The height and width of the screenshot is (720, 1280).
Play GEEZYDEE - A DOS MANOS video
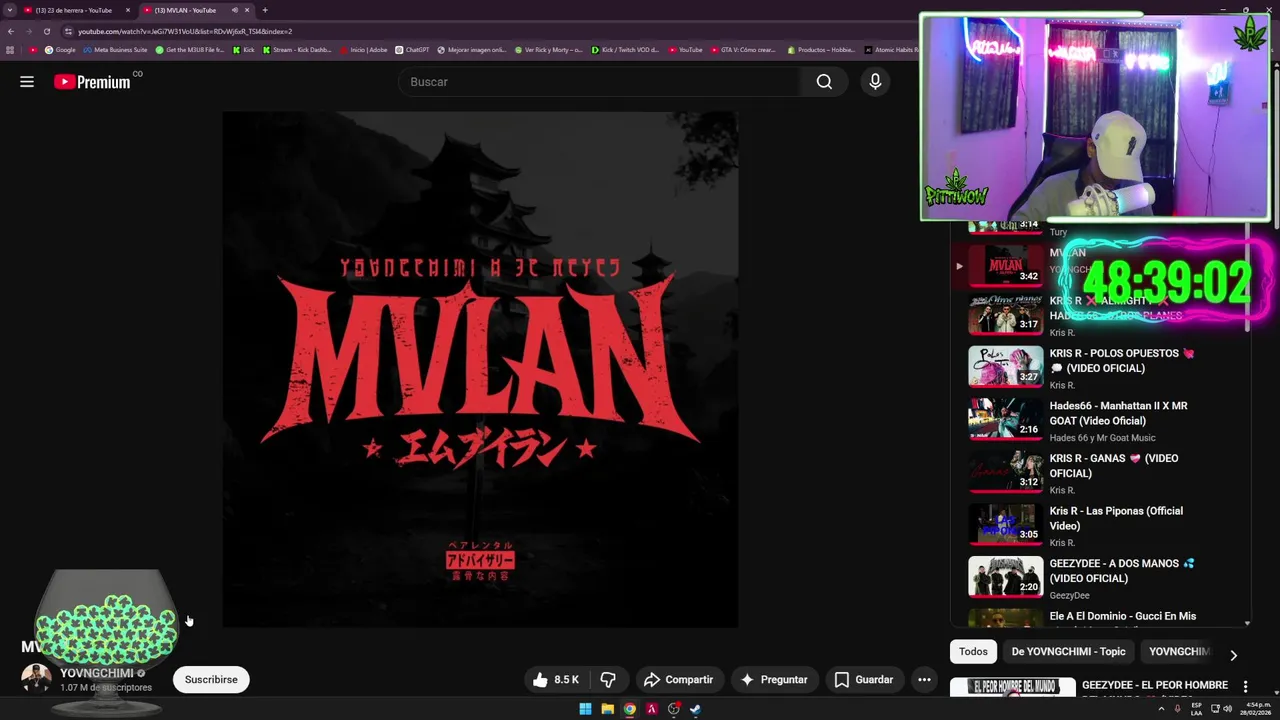pos(1098,577)
